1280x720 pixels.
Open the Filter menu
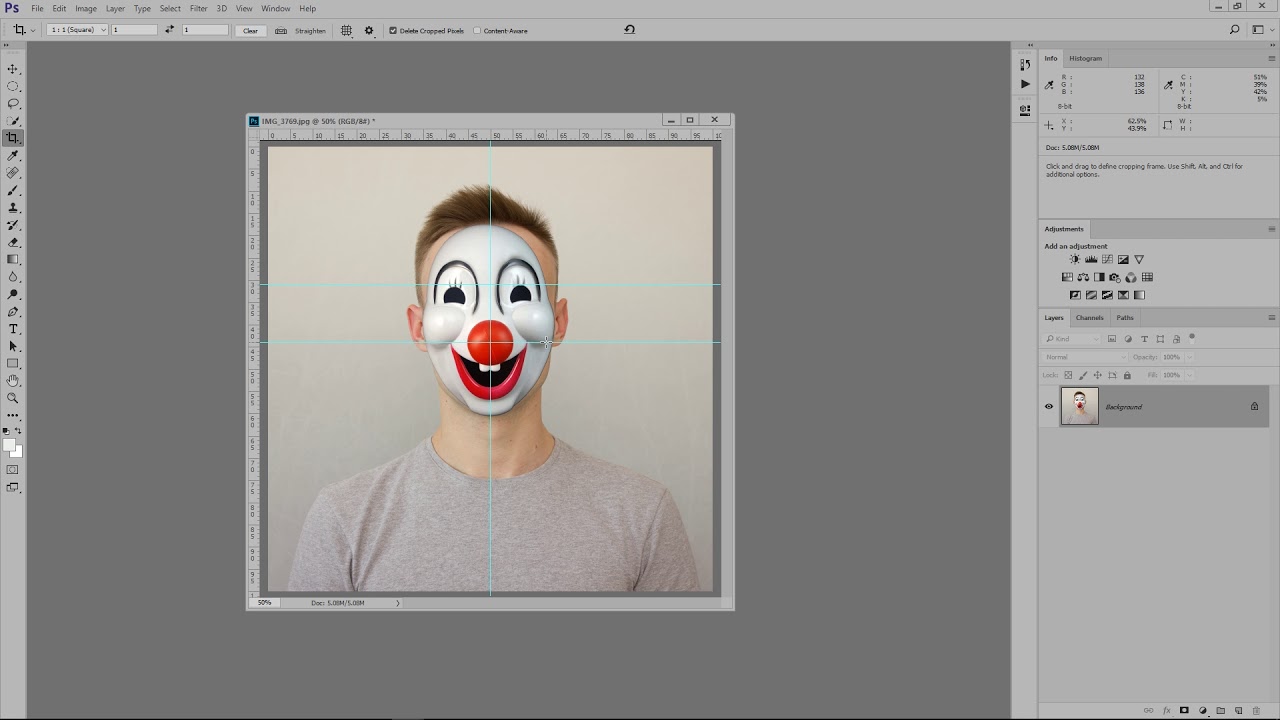point(199,9)
